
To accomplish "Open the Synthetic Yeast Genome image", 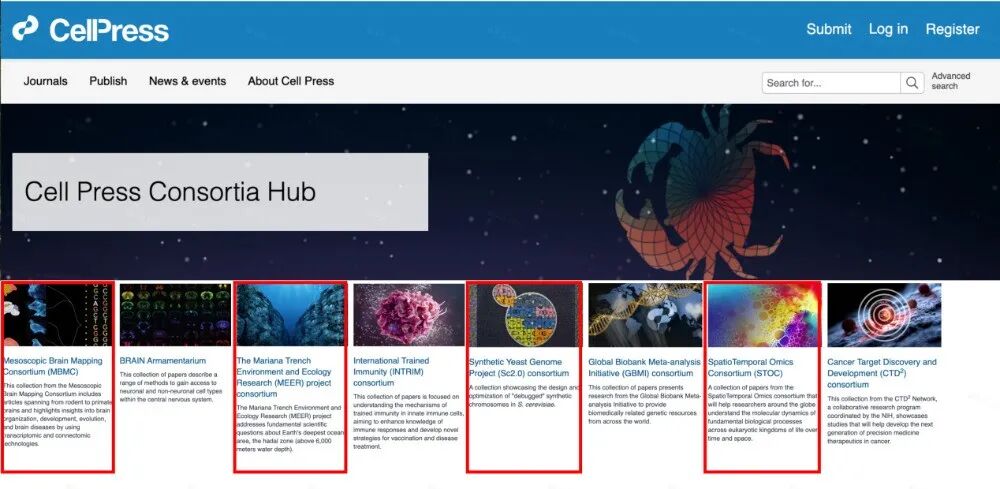I will point(524,315).
